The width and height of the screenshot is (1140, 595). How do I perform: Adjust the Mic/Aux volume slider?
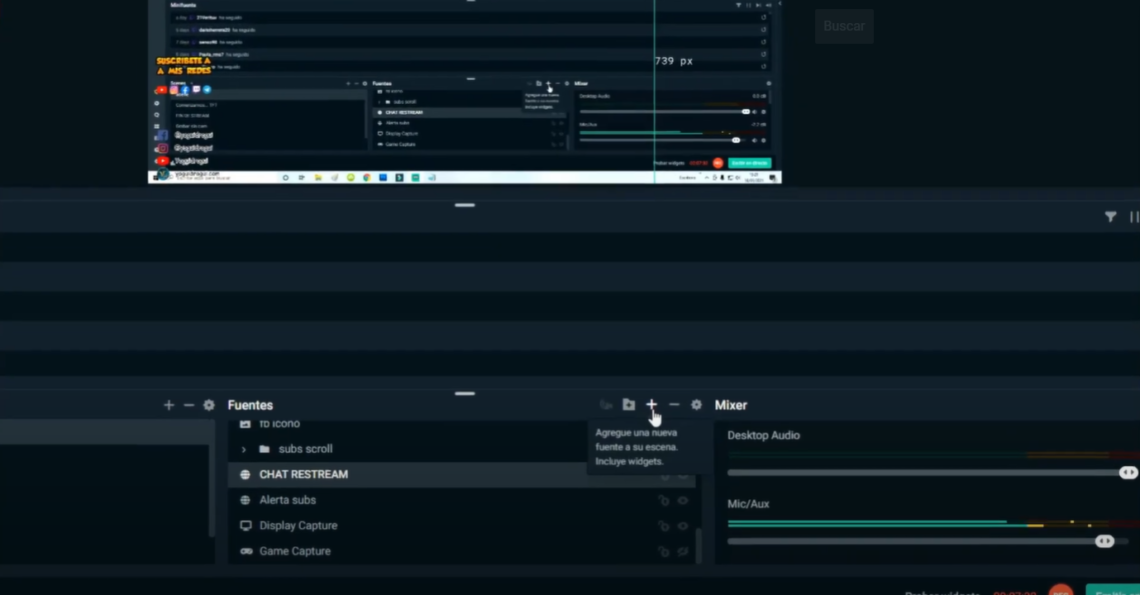(1104, 540)
